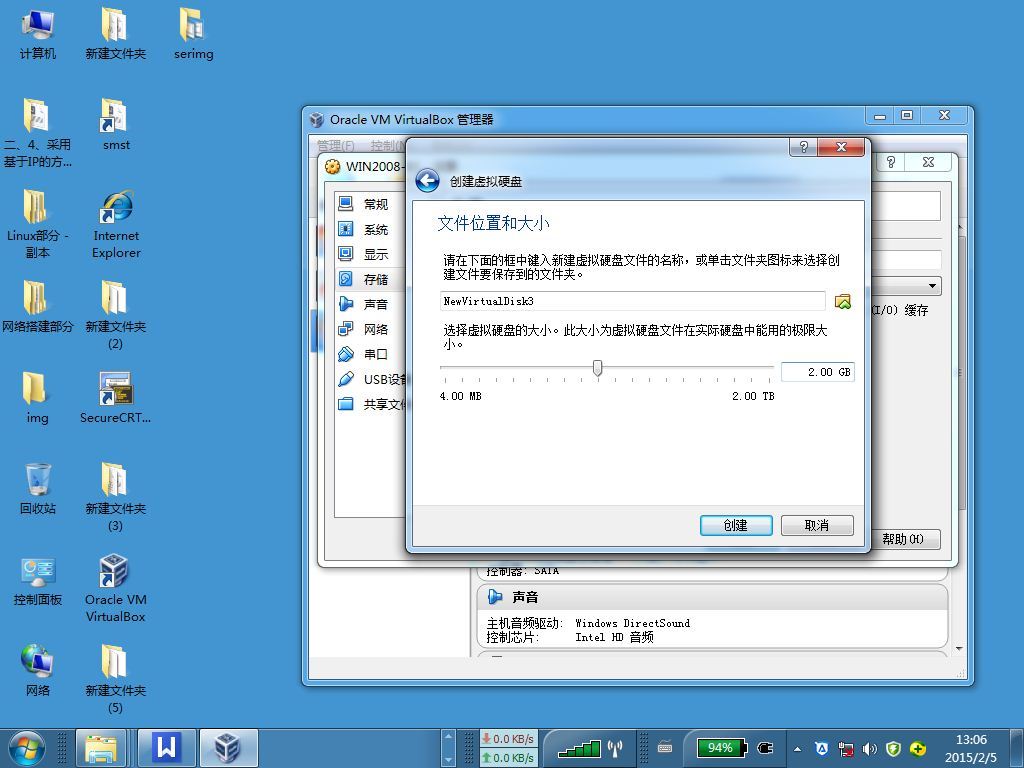
Task: Open 计算机 desktop icon
Action: click(38, 34)
